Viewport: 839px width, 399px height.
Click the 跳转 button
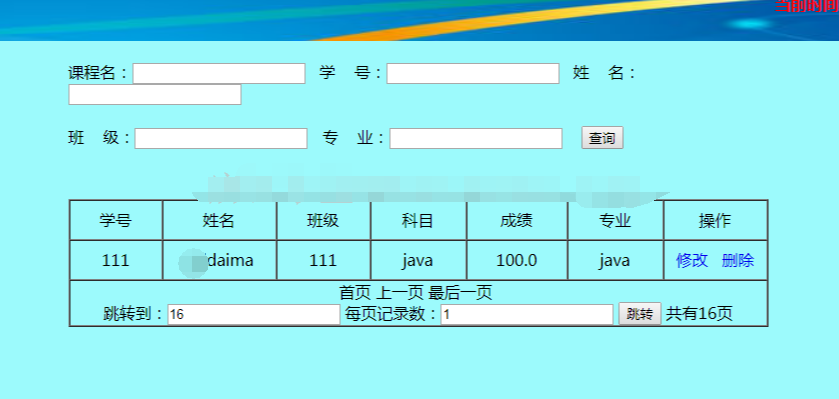pyautogui.click(x=640, y=314)
